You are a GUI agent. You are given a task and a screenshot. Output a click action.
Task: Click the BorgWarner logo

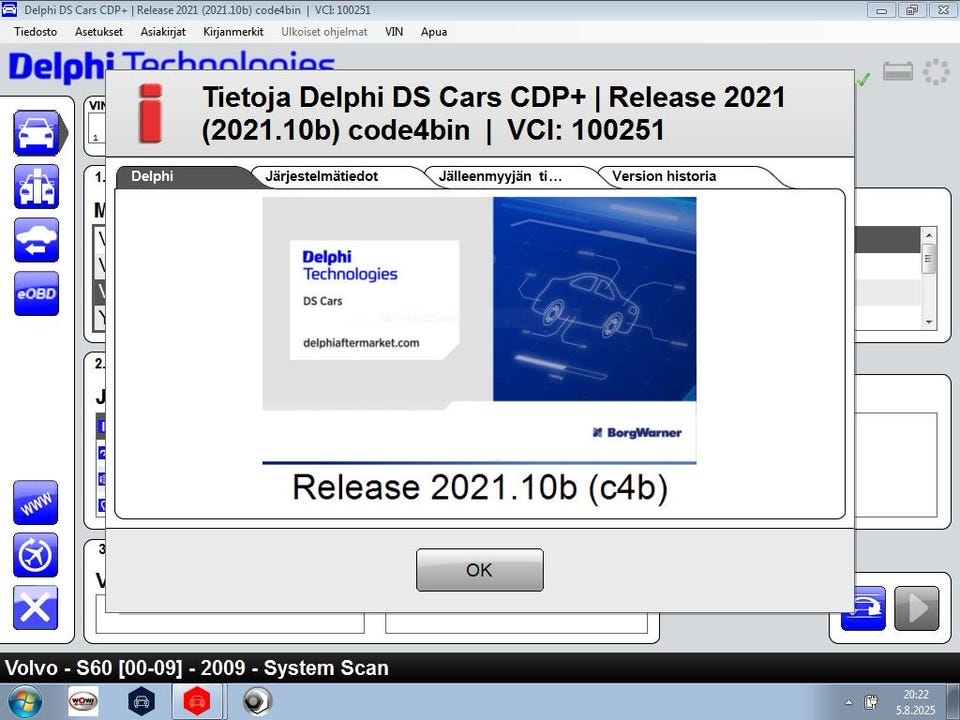point(637,433)
